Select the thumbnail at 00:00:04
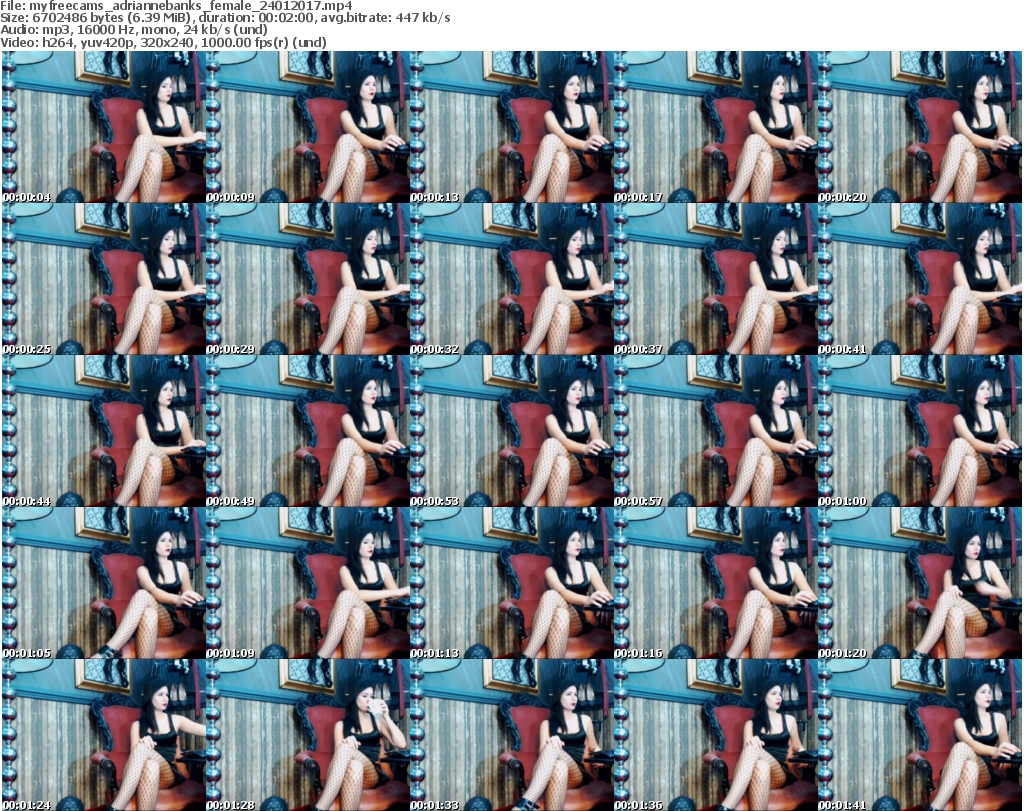 (104, 127)
